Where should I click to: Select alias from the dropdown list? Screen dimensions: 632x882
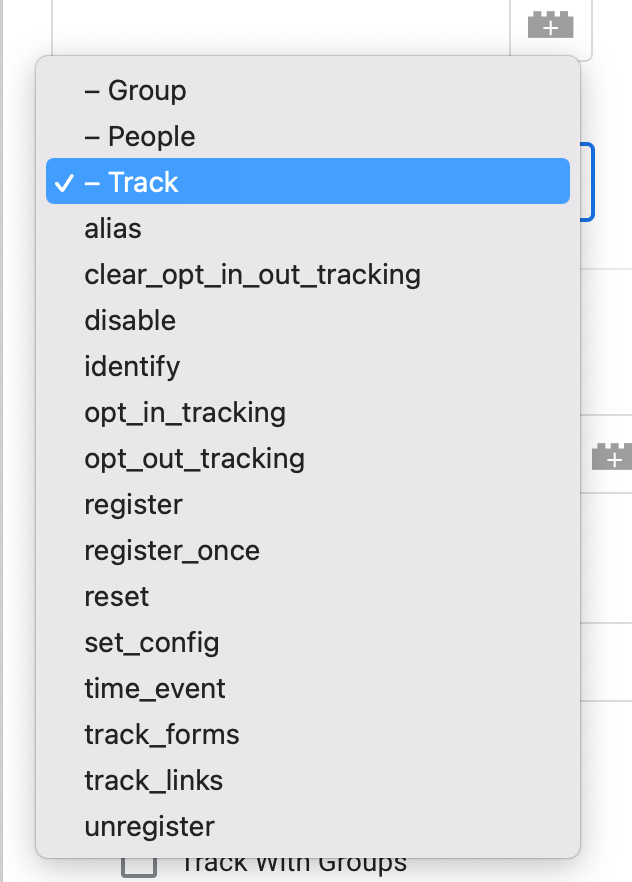(113, 229)
